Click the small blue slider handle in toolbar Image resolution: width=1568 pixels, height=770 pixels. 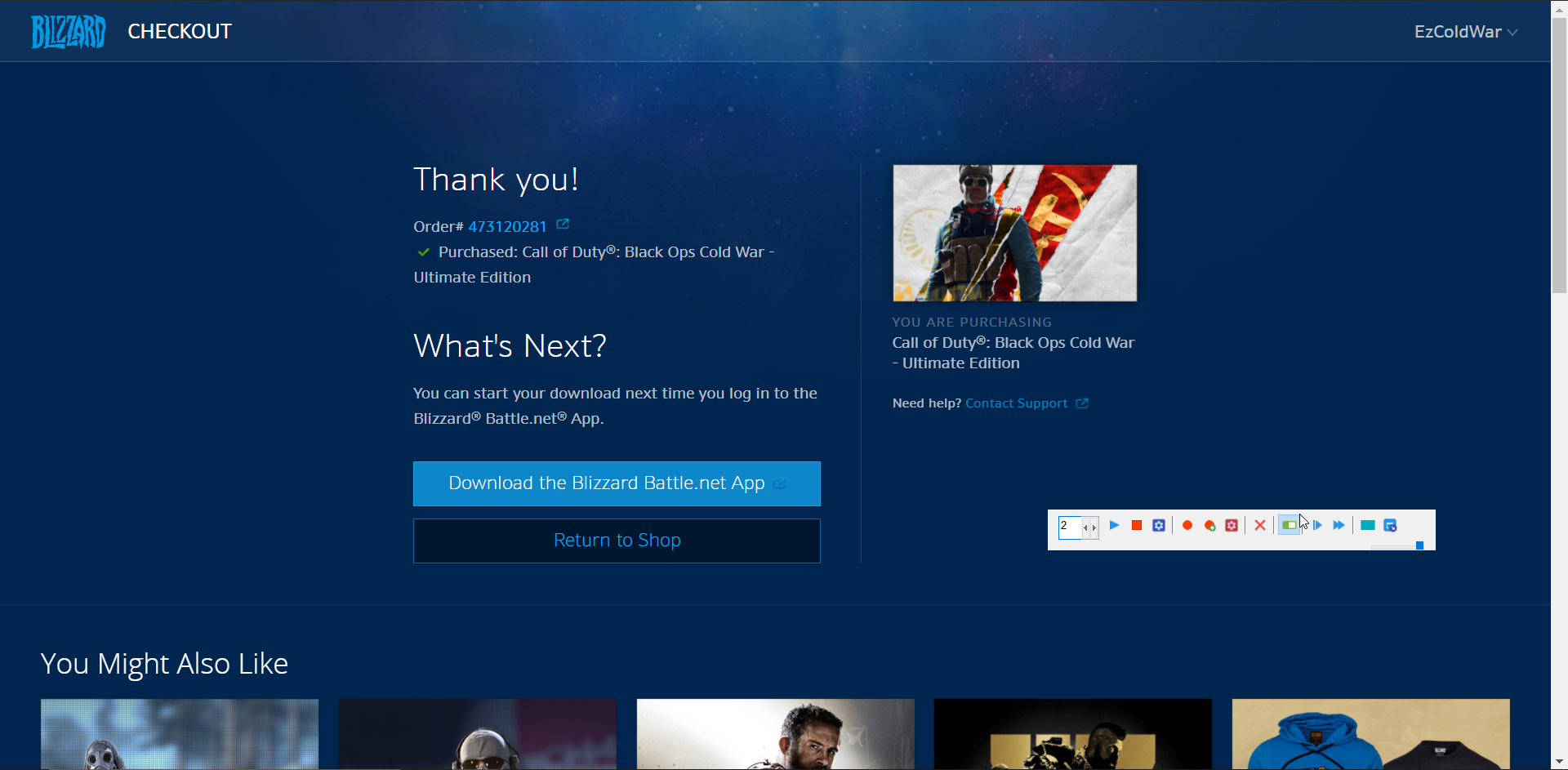point(1419,545)
